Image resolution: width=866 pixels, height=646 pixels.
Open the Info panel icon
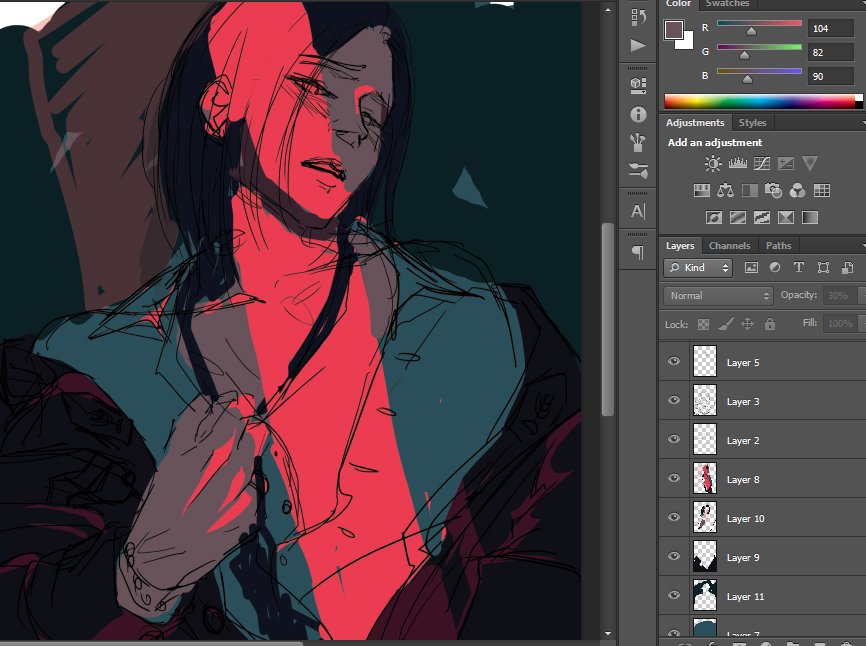tap(638, 114)
